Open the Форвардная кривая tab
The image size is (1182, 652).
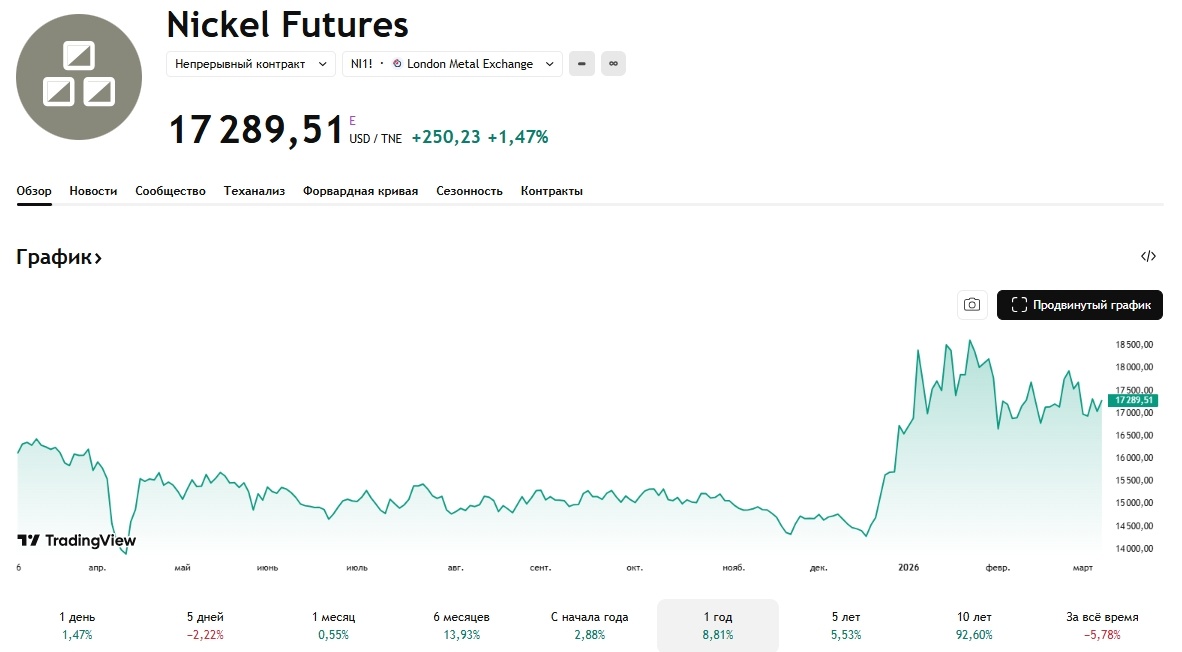360,191
